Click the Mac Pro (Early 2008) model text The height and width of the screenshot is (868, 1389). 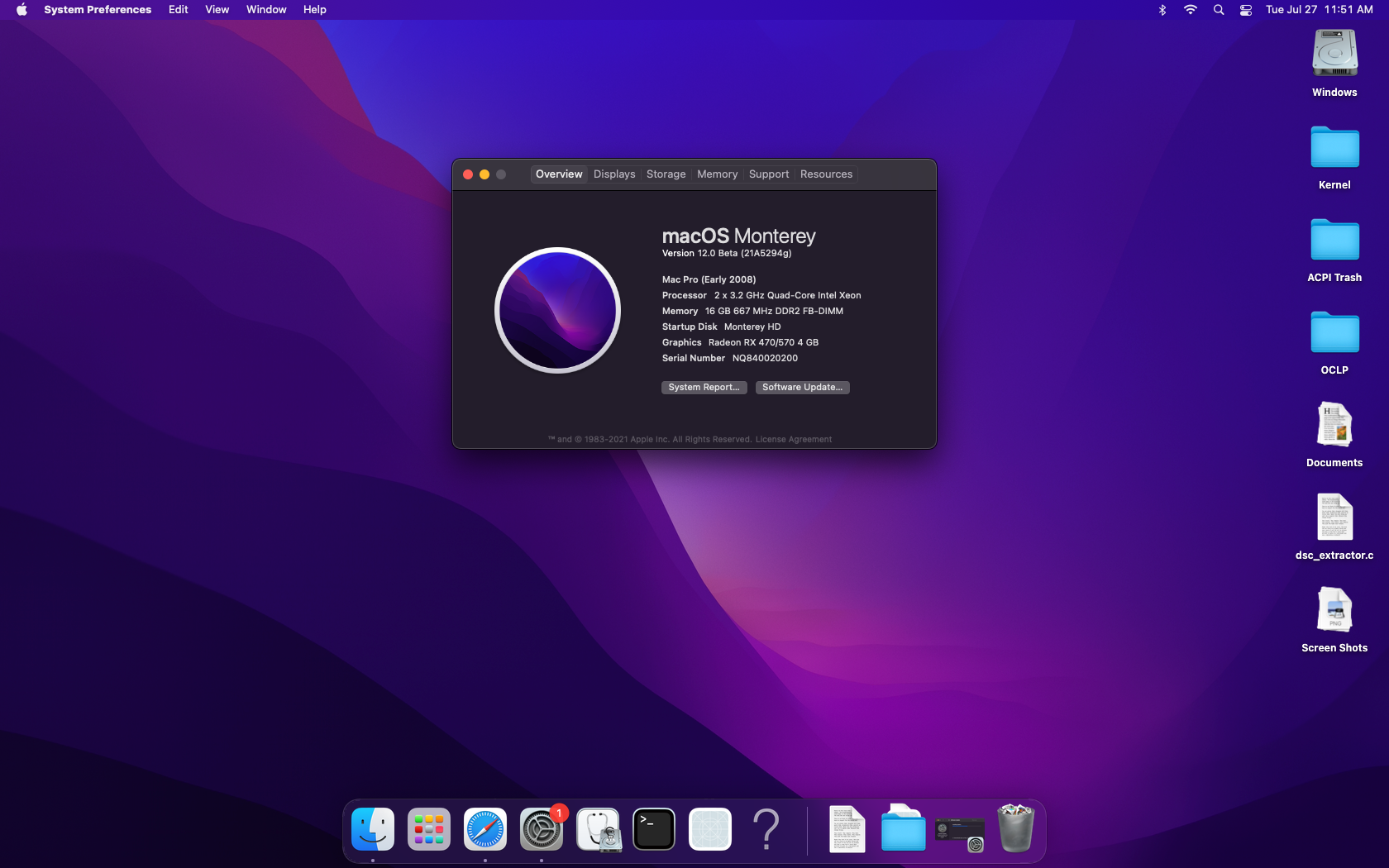[x=709, y=280]
